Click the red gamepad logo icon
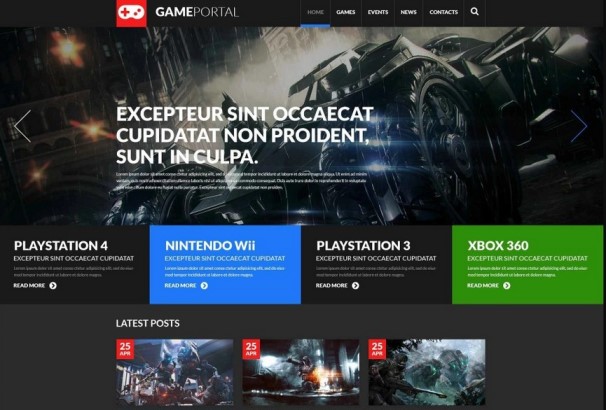Image resolution: width=606 pixels, height=410 pixels. (x=131, y=13)
